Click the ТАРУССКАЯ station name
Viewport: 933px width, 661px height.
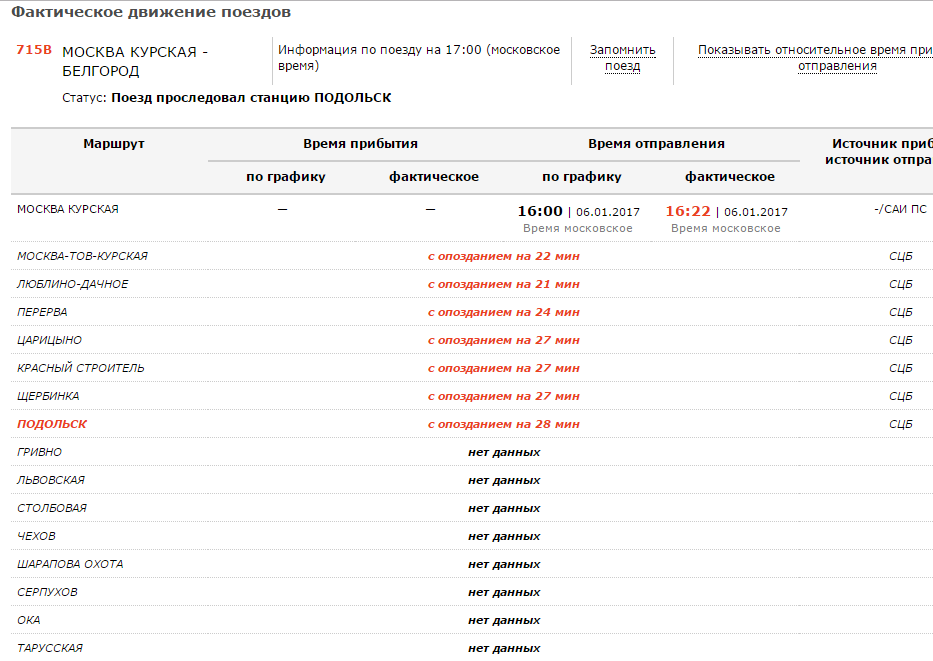(x=50, y=648)
